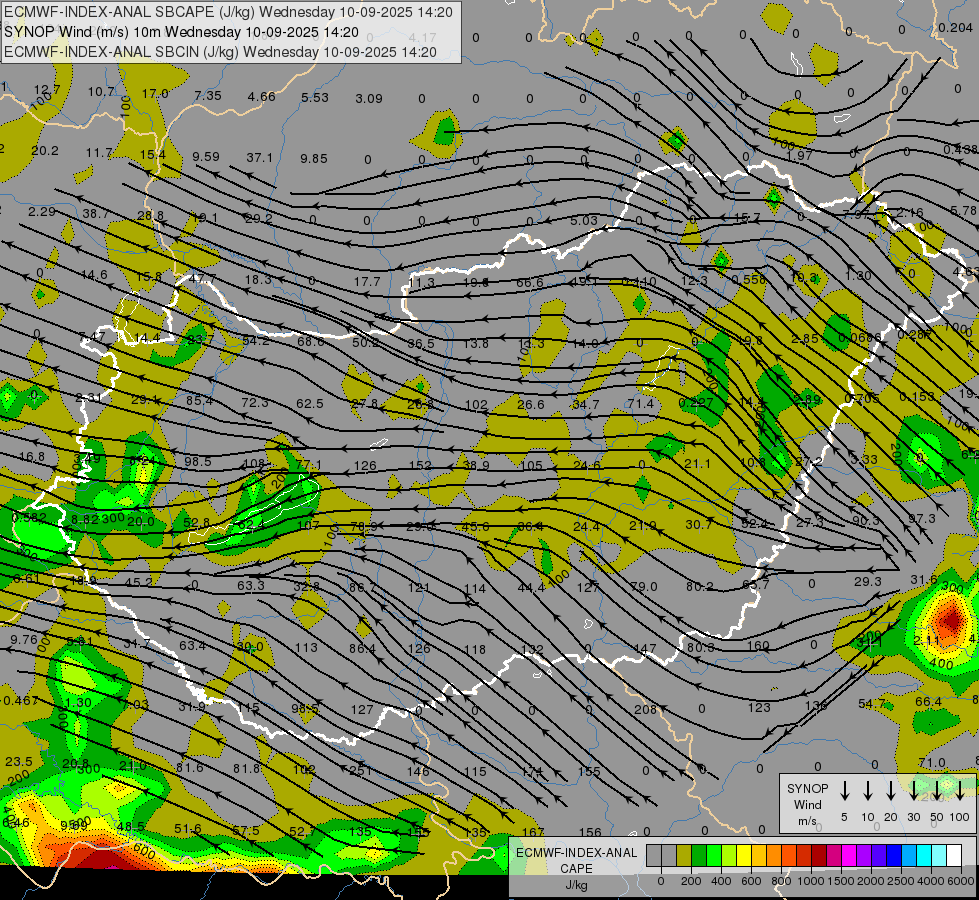Click the map value '5.53'
979x900 pixels.
tap(315, 97)
